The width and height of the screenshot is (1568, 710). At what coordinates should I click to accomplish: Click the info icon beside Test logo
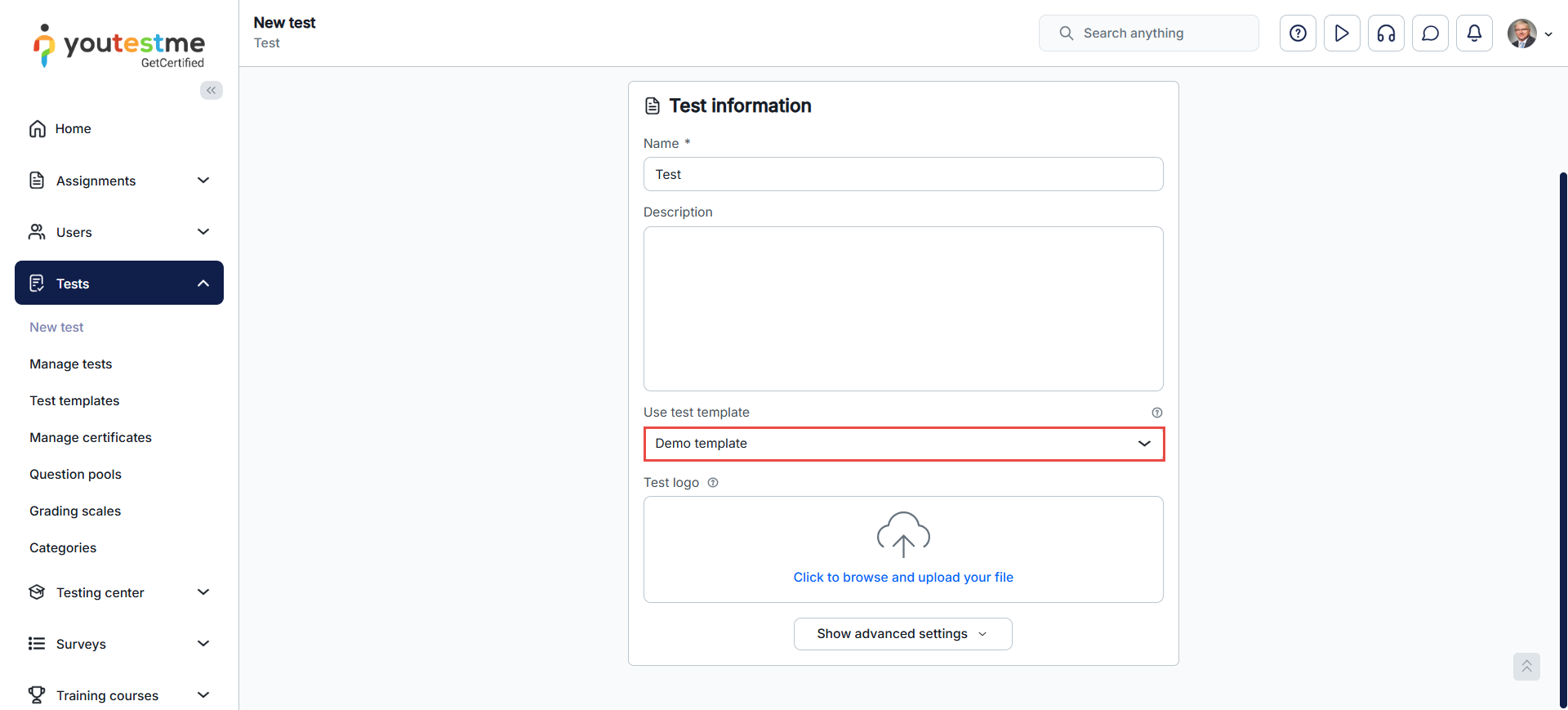pos(713,483)
